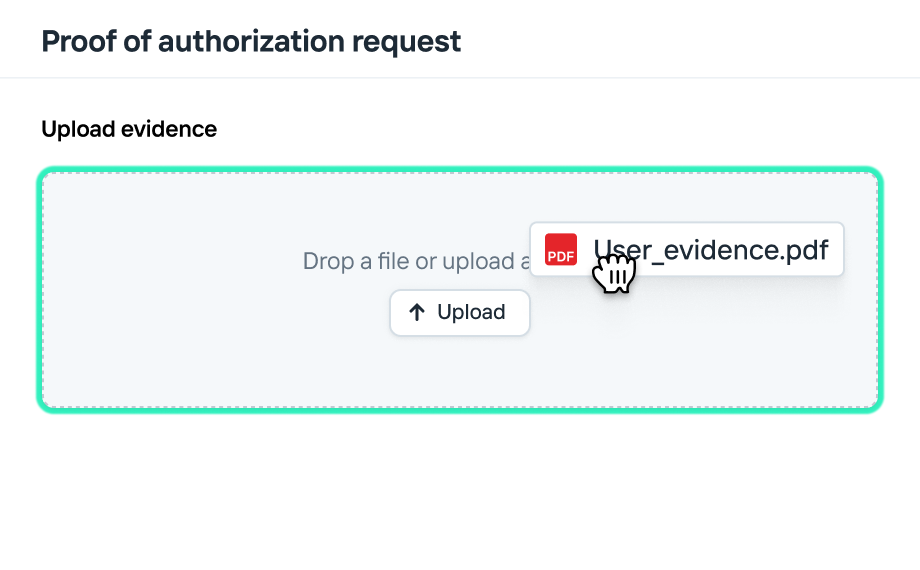Click the up-arrow icon inside Upload button
920x570 pixels.
(417, 312)
